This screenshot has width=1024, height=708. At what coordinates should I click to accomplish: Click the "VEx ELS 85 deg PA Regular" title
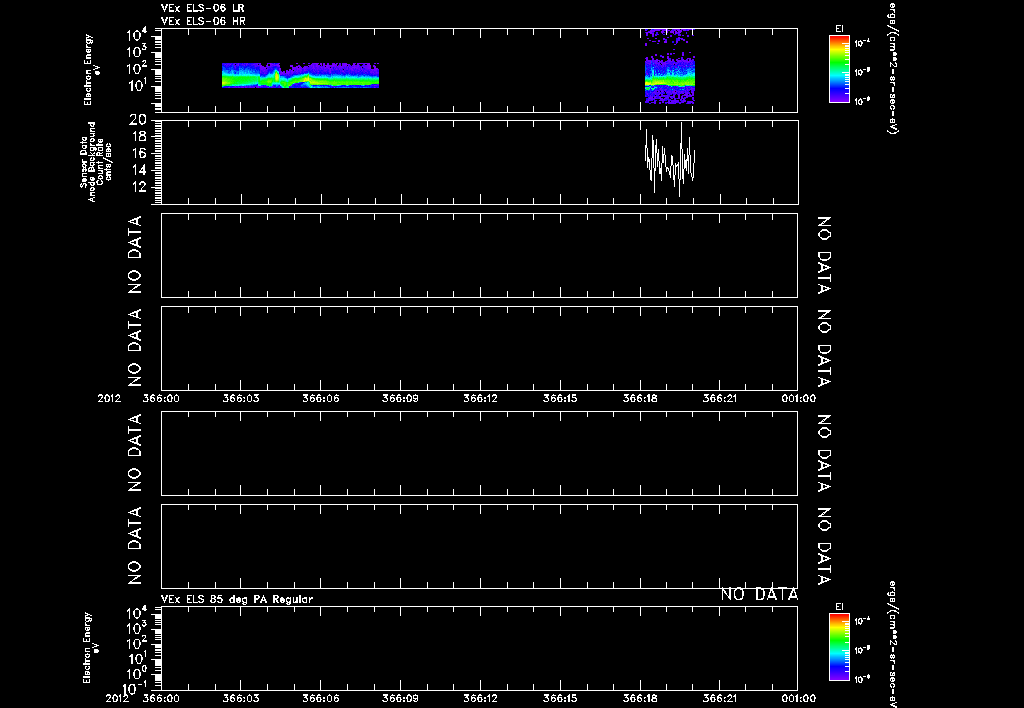(x=236, y=599)
